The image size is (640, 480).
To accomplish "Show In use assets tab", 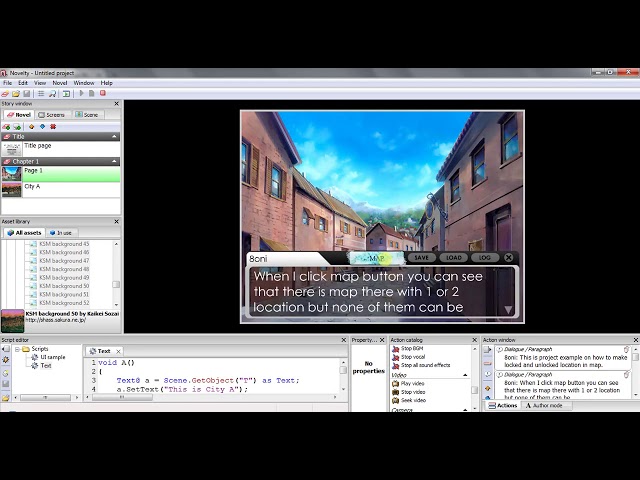I will click(60, 233).
